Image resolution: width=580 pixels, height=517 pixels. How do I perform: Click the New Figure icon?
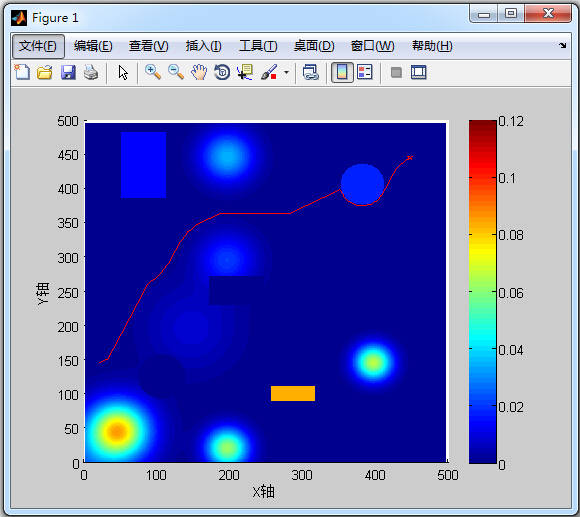22,72
